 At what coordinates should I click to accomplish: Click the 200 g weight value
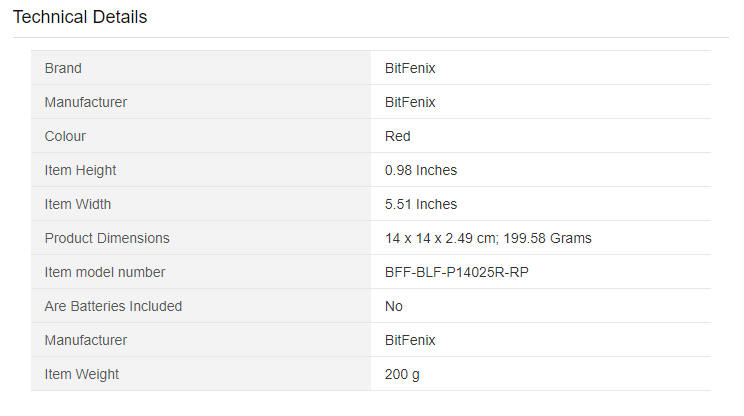[402, 374]
